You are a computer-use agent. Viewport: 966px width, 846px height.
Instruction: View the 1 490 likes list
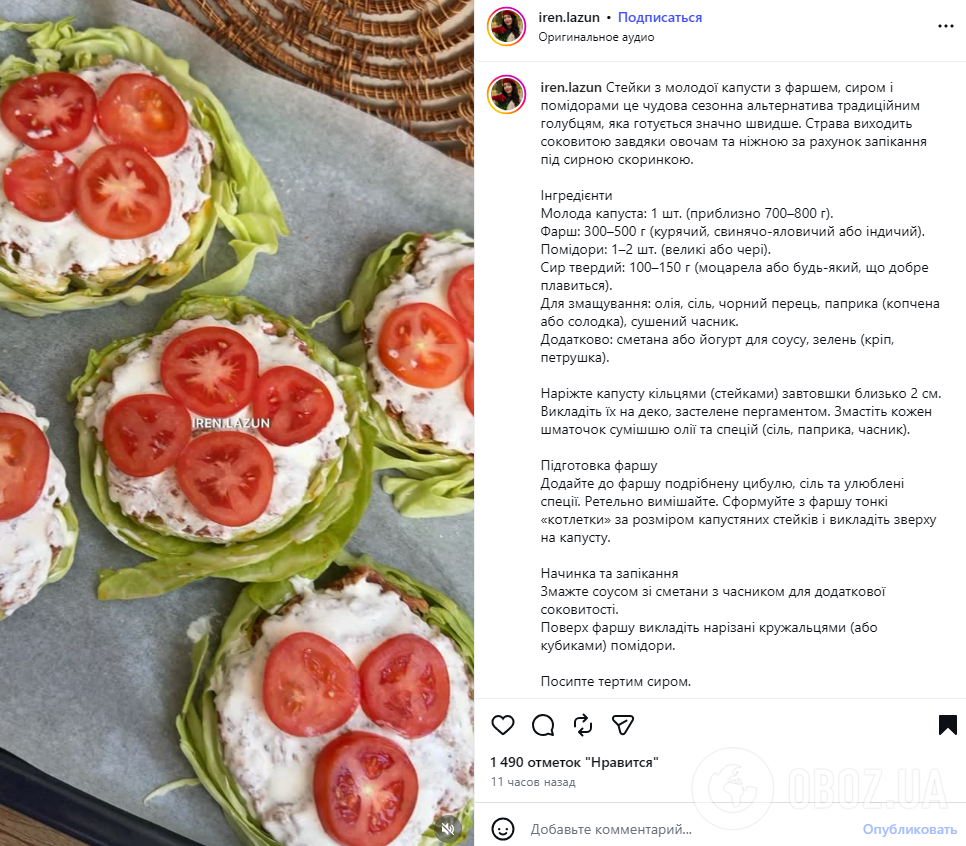(574, 762)
